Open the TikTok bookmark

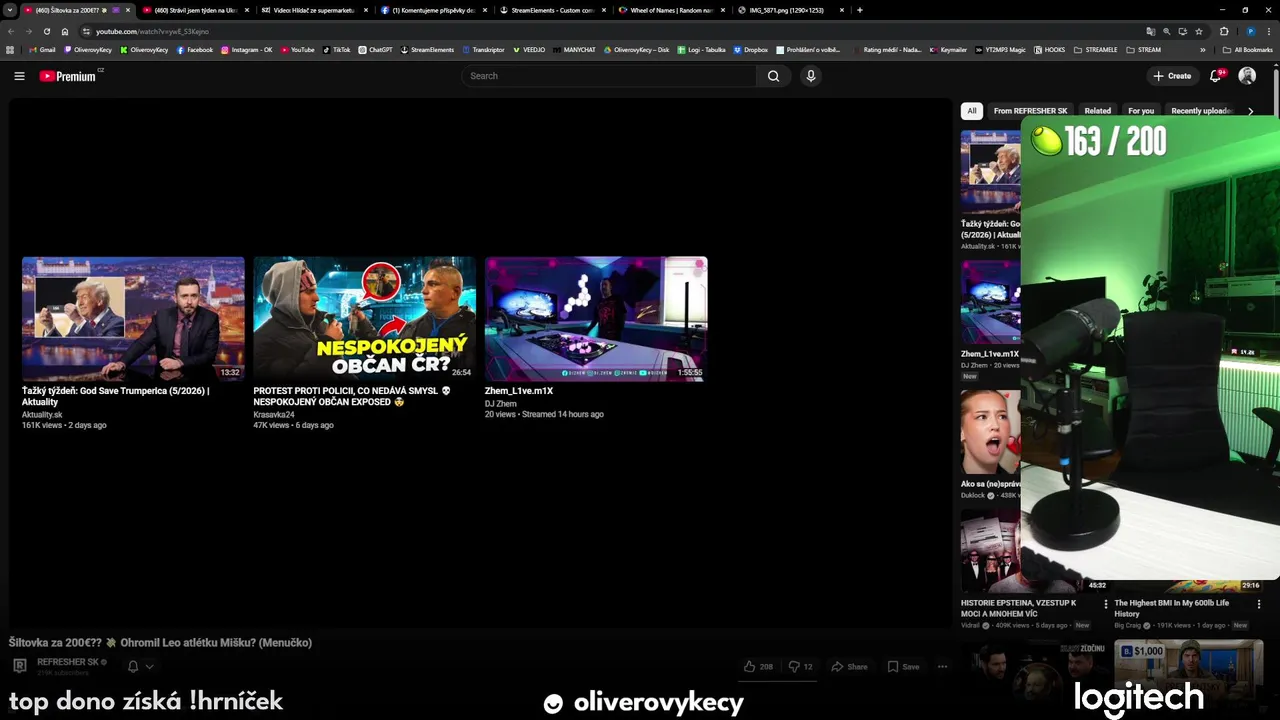pos(337,49)
